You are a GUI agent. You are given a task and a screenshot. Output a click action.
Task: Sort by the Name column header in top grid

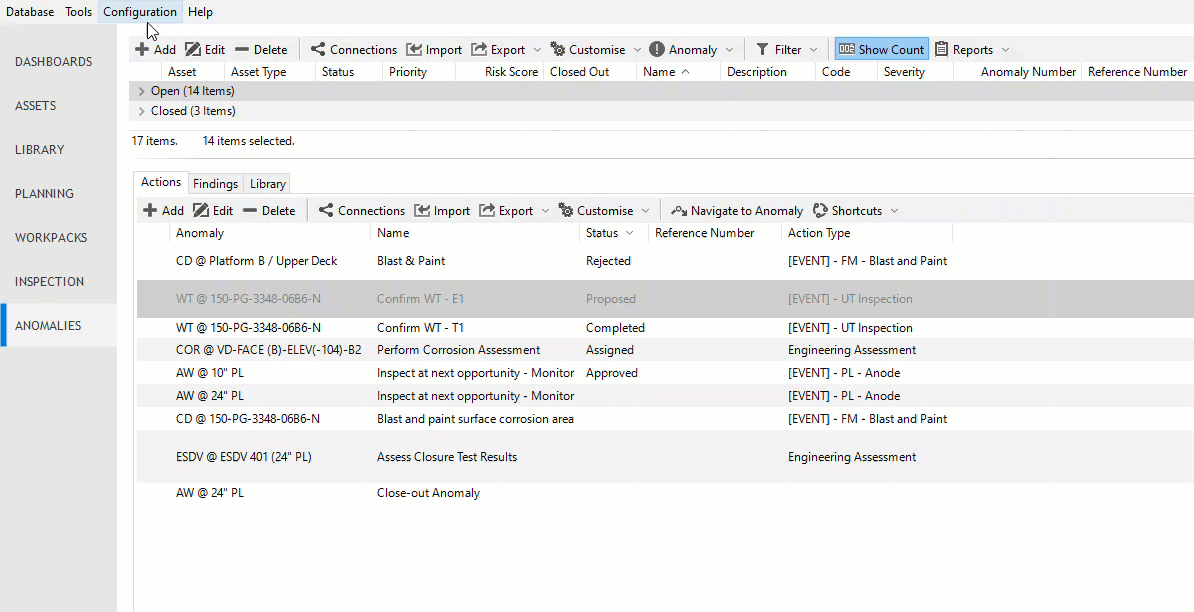coord(678,72)
